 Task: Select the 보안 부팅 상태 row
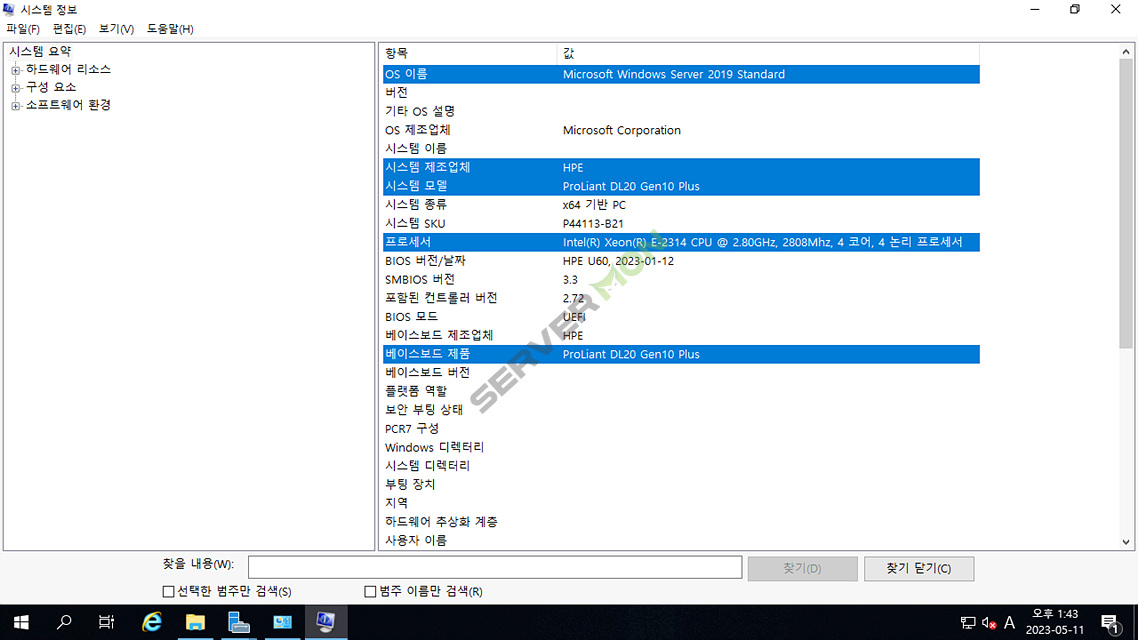pos(681,410)
